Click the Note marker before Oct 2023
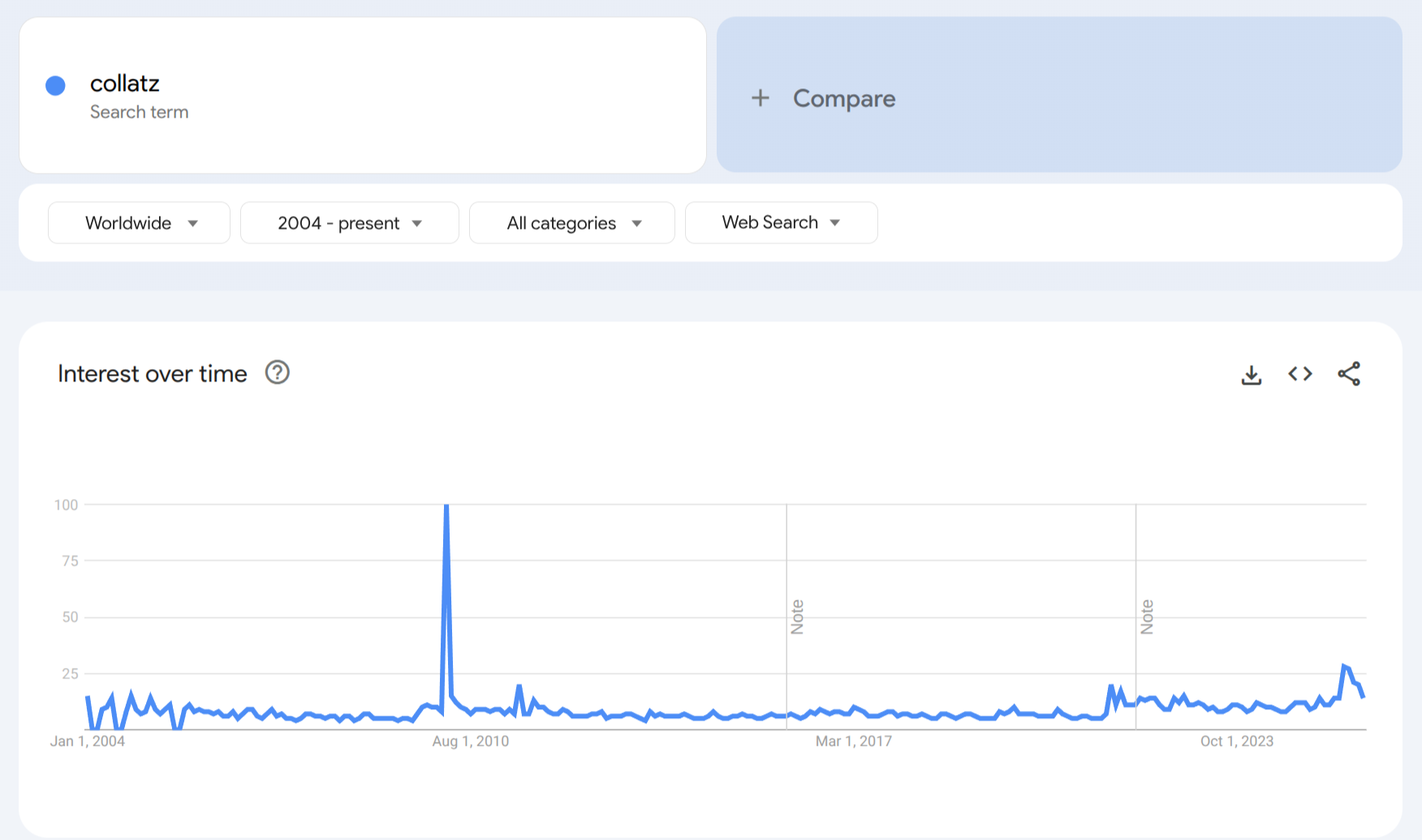 point(1147,617)
